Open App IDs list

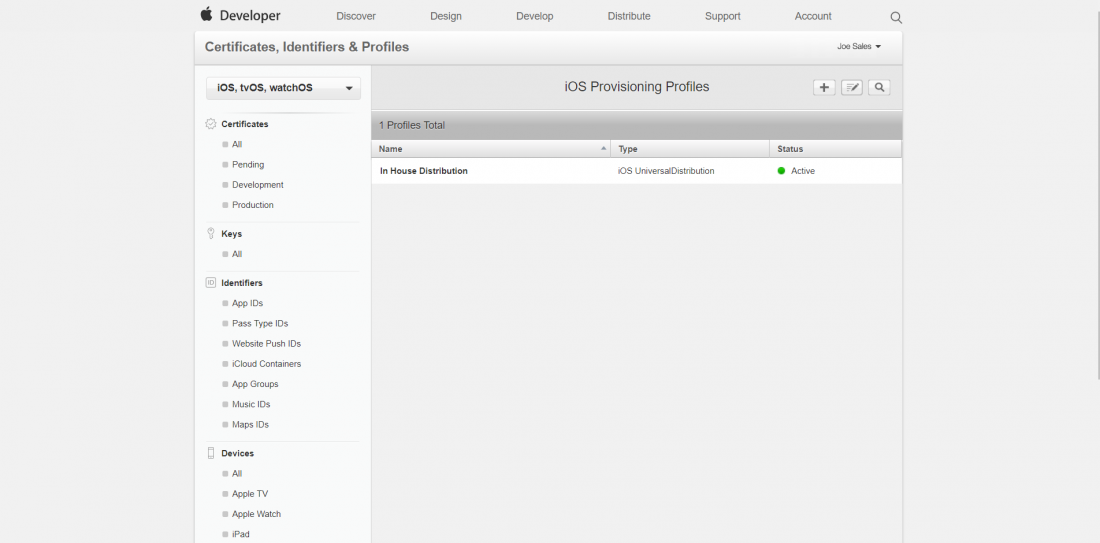tap(247, 304)
